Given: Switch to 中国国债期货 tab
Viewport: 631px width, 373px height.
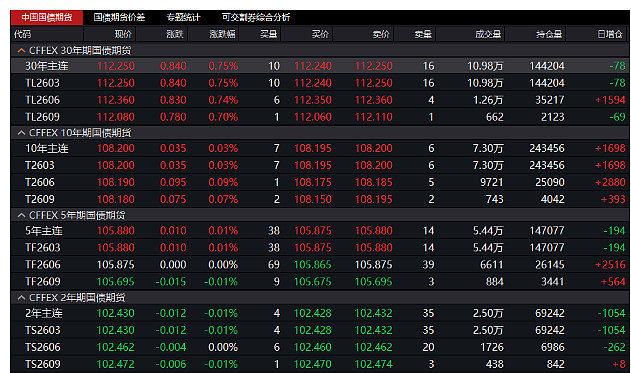Looking at the screenshot, I should click(x=47, y=17).
